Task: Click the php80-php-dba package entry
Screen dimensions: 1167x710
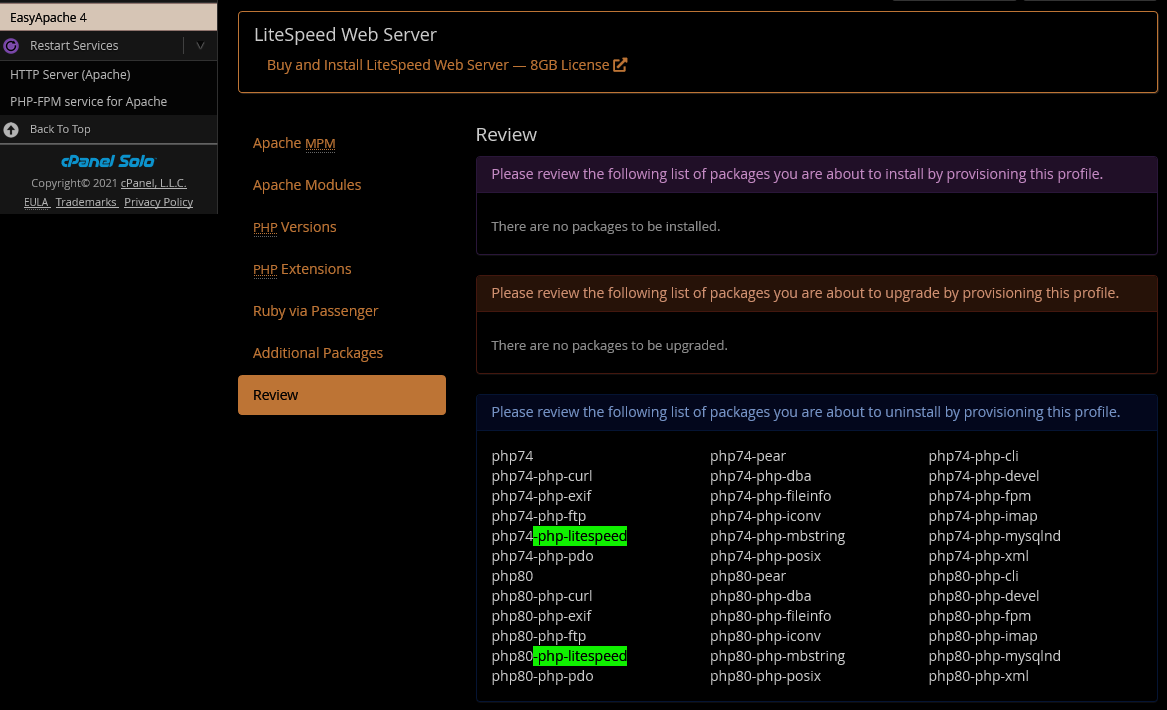Action: [x=760, y=597]
